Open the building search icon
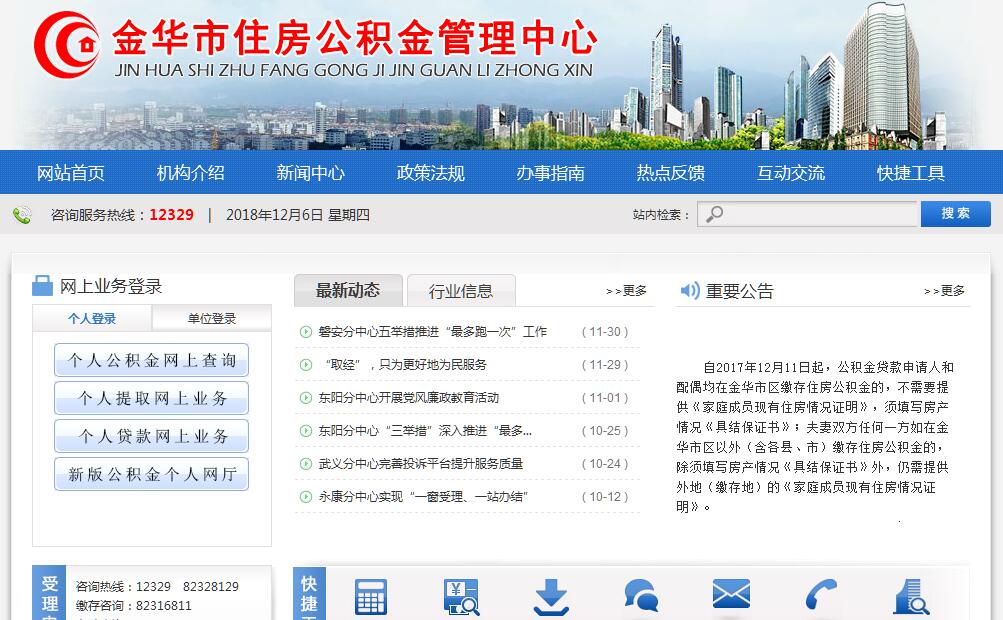Image resolution: width=1003 pixels, height=620 pixels. pos(911,597)
